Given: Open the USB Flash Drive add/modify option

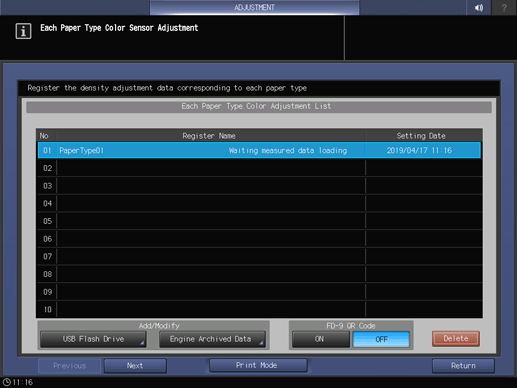Looking at the screenshot, I should click(93, 339).
